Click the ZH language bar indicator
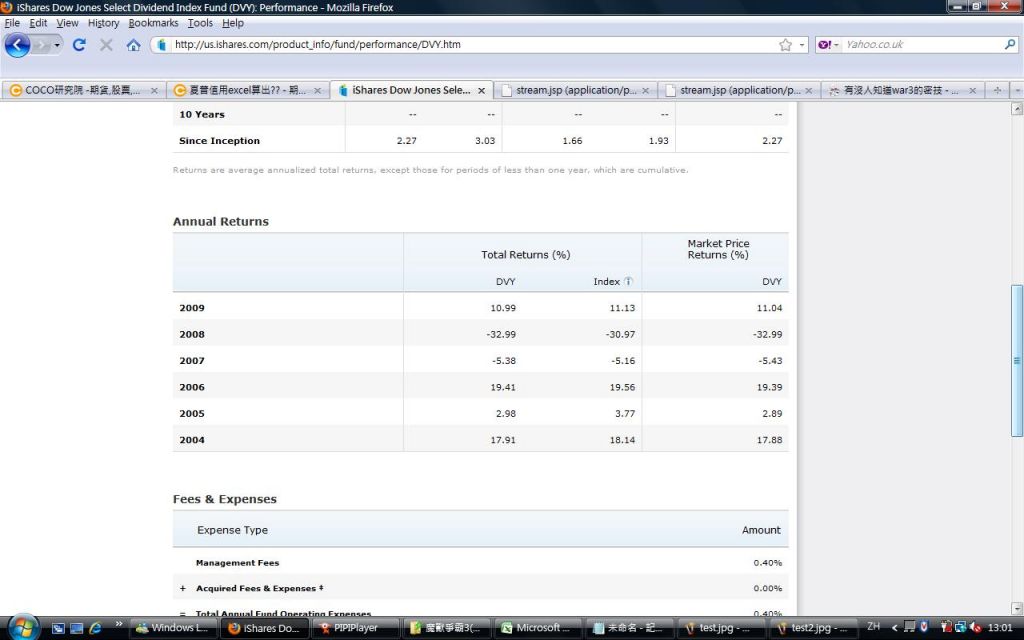Viewport: 1024px width, 640px height. pos(874,627)
